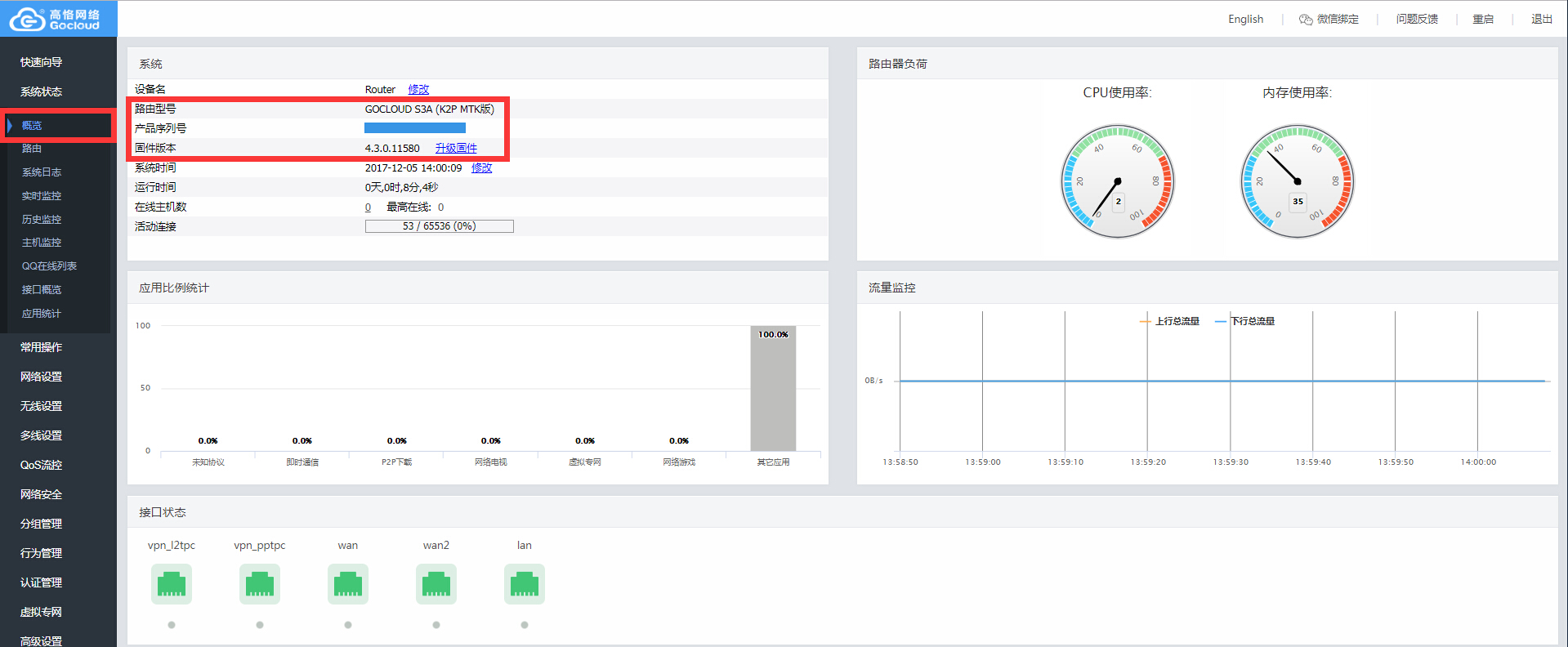Viewport: 1568px width, 647px height.
Task: Click the 接口状态 panel title
Action: click(x=163, y=512)
